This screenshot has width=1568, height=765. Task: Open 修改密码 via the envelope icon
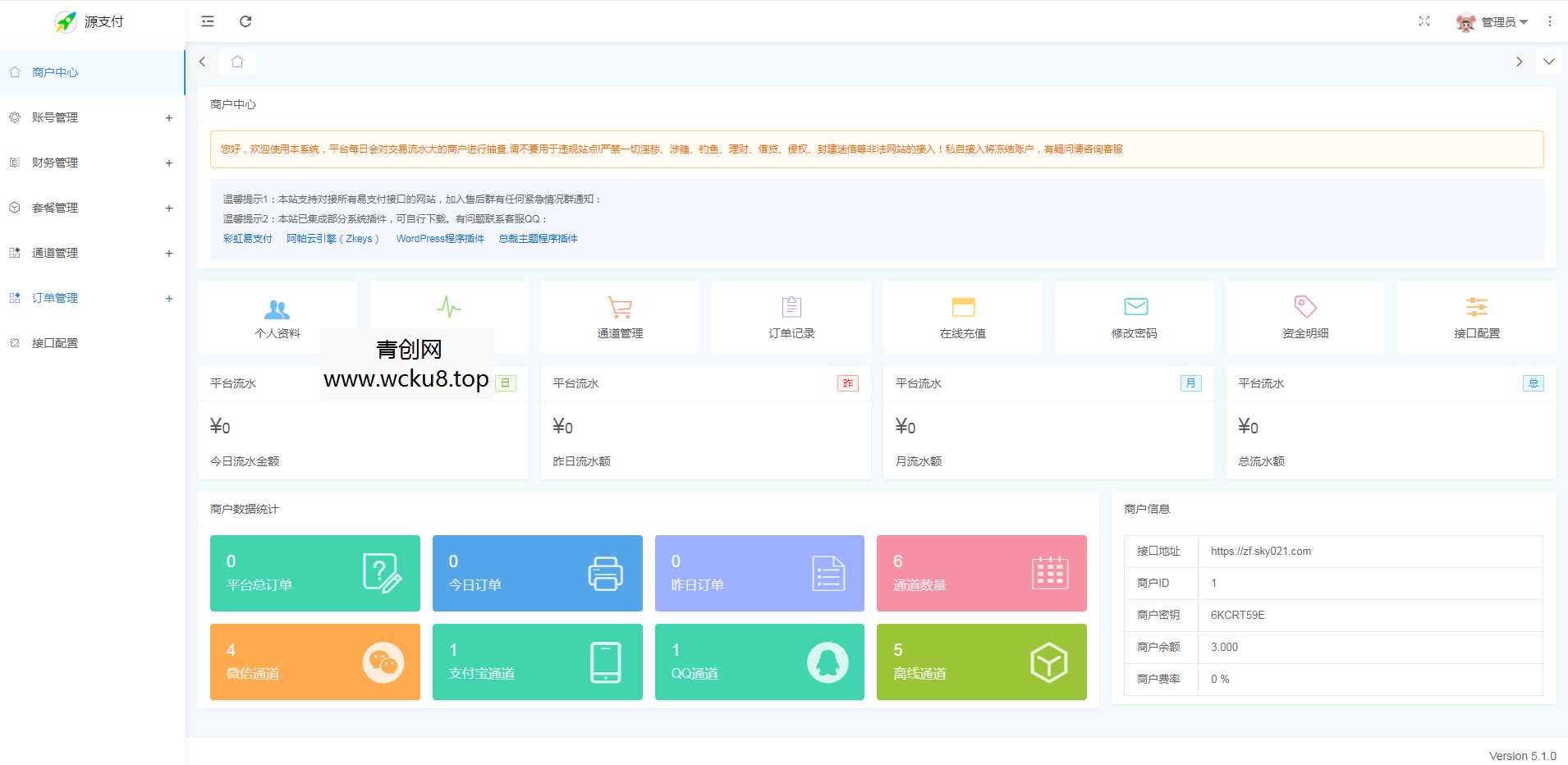1133,305
